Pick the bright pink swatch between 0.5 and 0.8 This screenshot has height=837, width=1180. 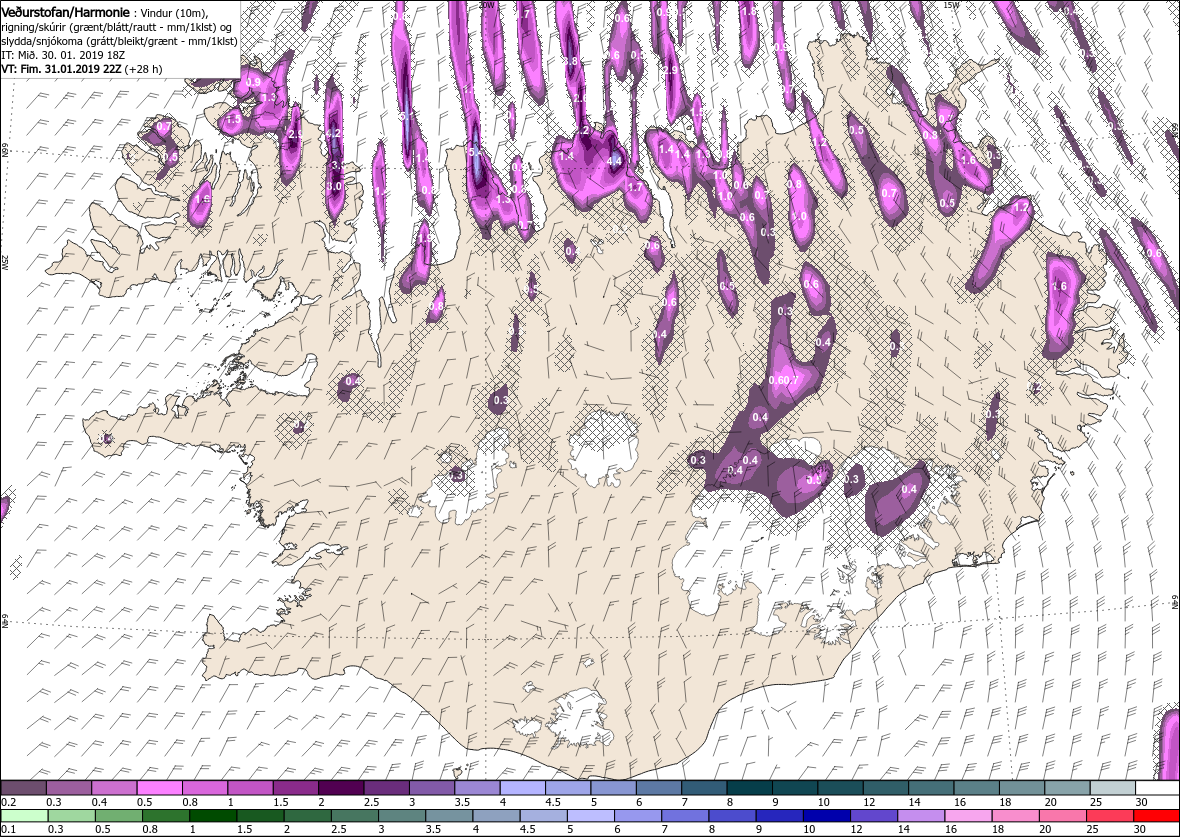(x=159, y=787)
